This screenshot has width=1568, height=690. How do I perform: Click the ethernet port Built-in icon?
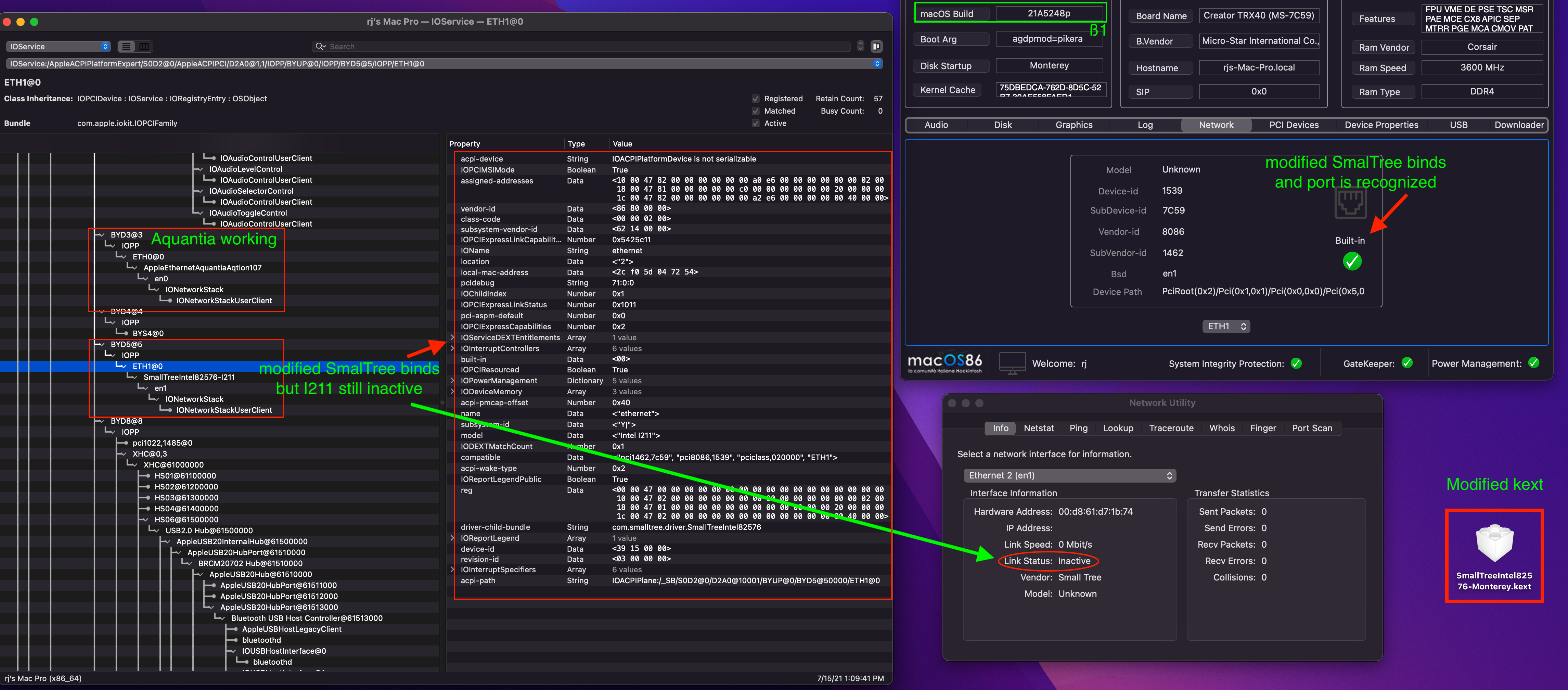[x=1350, y=203]
